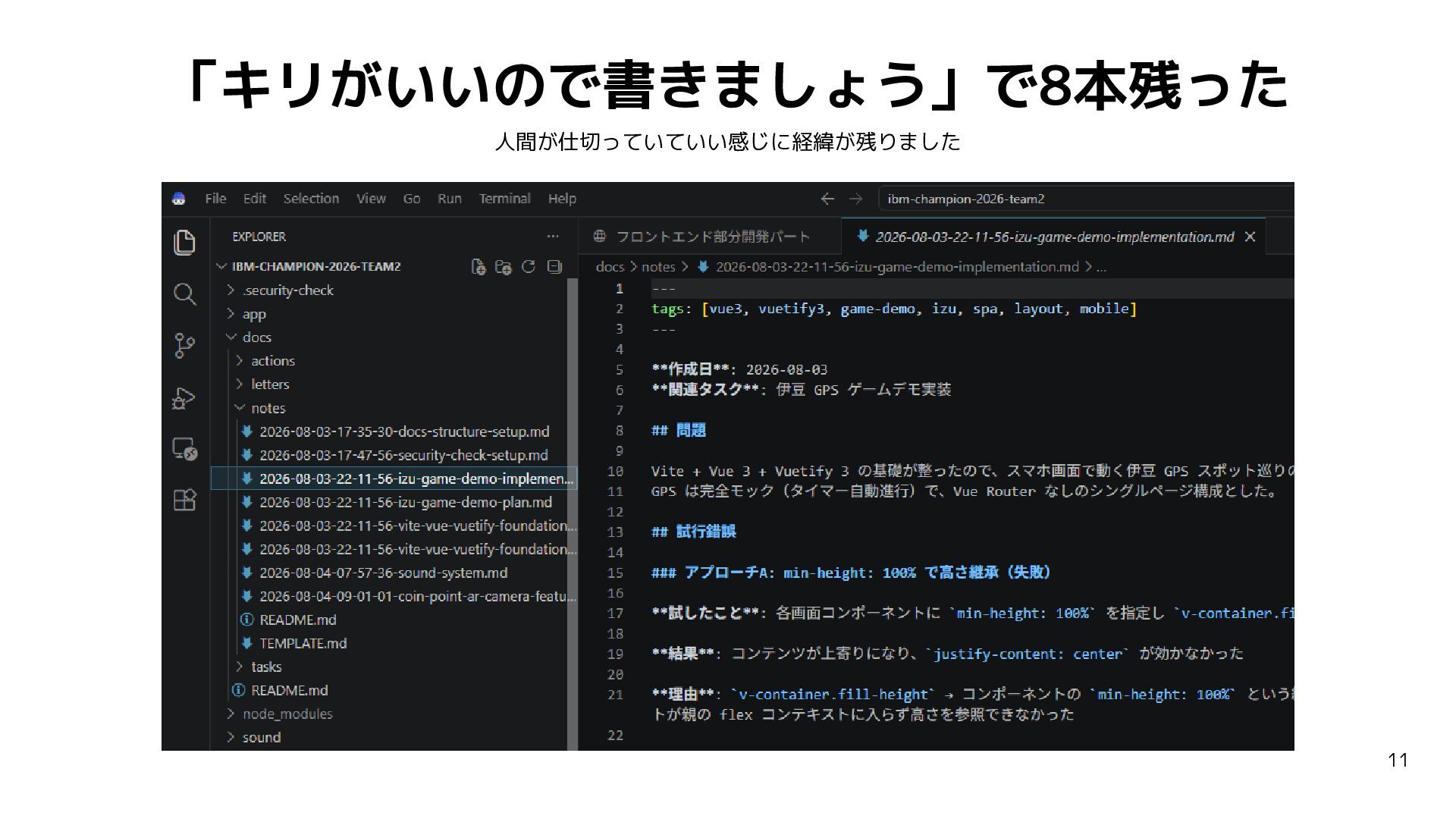Click the breadcrumb trailing ellipsis
The width and height of the screenshot is (1456, 819).
(x=1101, y=267)
